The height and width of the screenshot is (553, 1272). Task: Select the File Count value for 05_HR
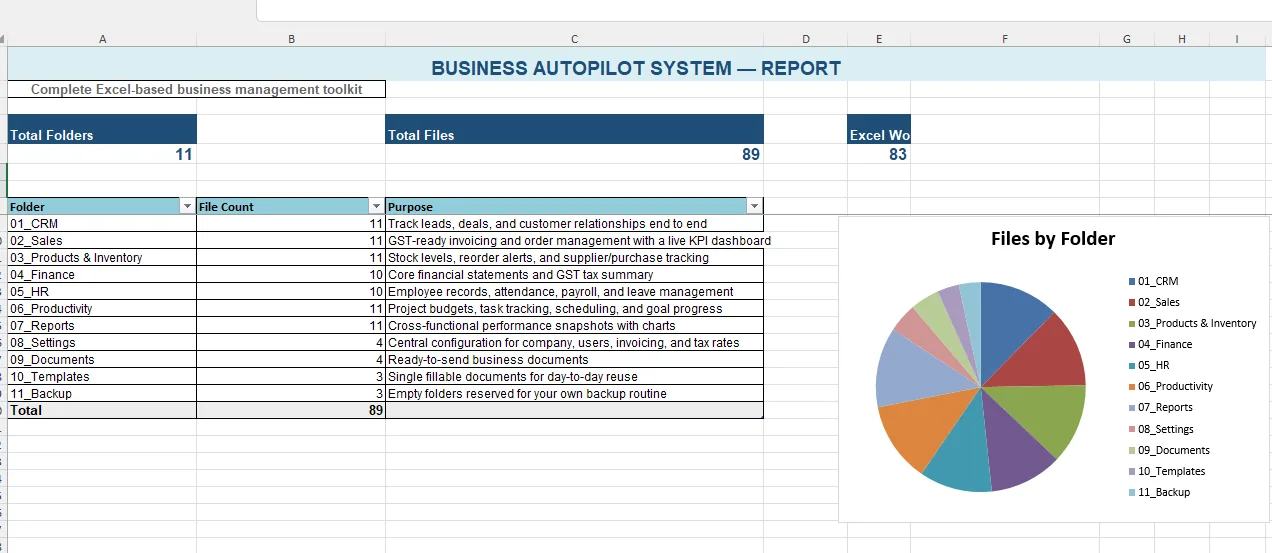291,292
